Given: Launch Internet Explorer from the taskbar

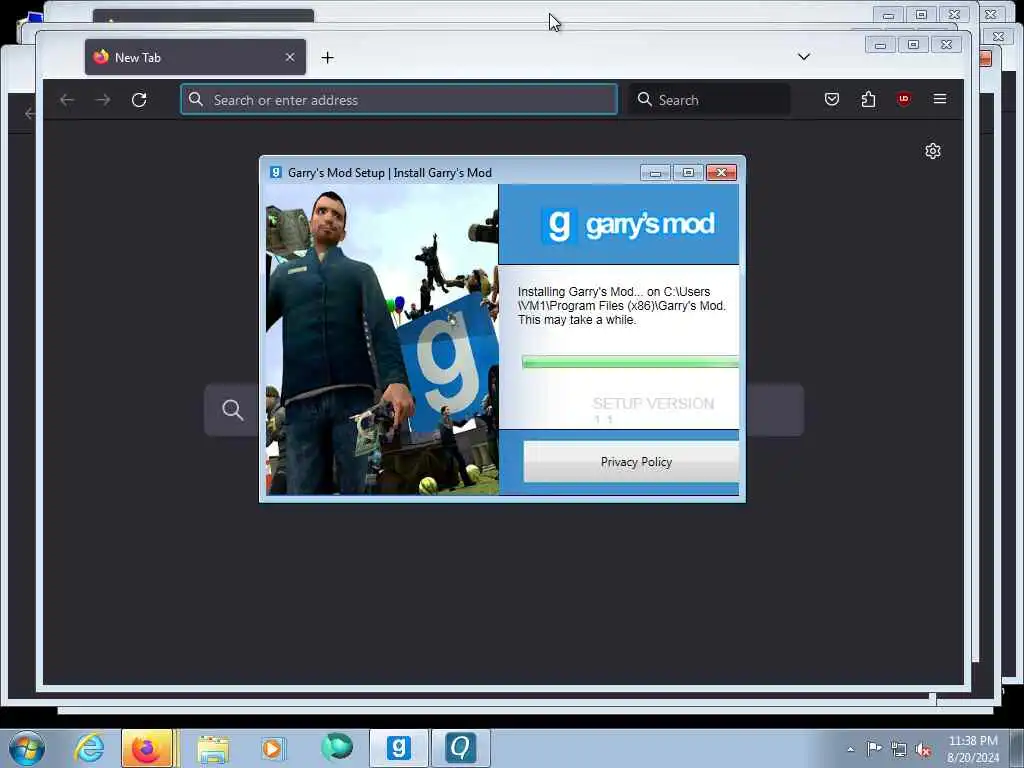Looking at the screenshot, I should click(x=89, y=748).
